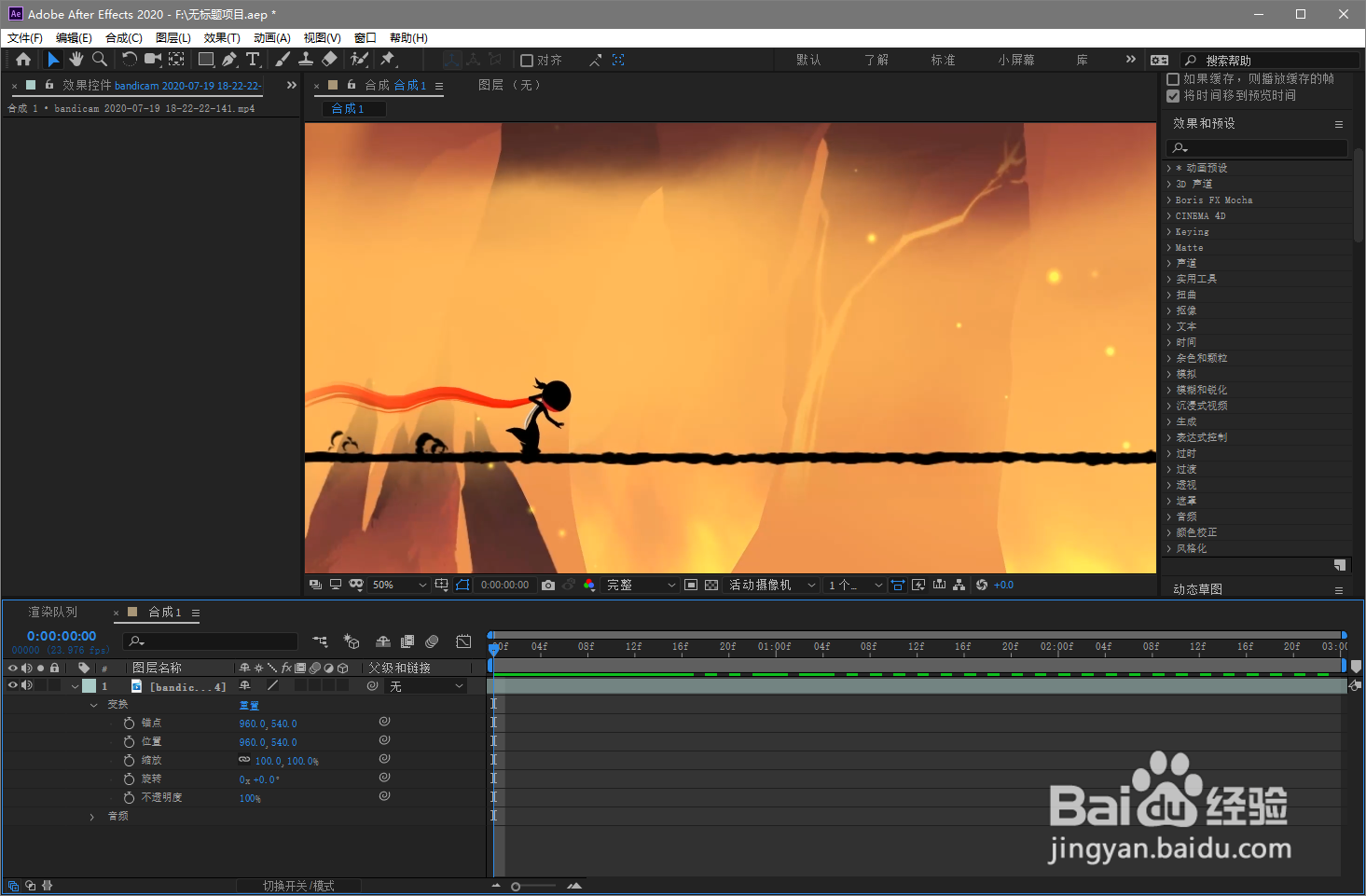Image resolution: width=1366 pixels, height=896 pixels.
Task: Click the snapshot camera icon in viewer
Action: click(x=548, y=585)
